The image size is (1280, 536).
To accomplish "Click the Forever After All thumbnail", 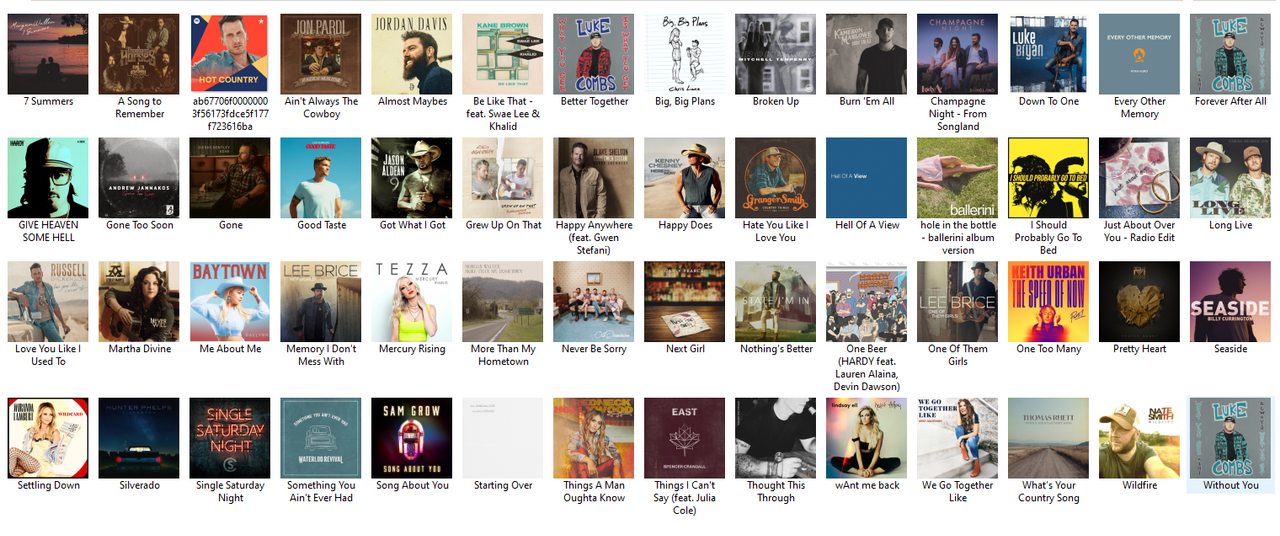I will 1230,54.
